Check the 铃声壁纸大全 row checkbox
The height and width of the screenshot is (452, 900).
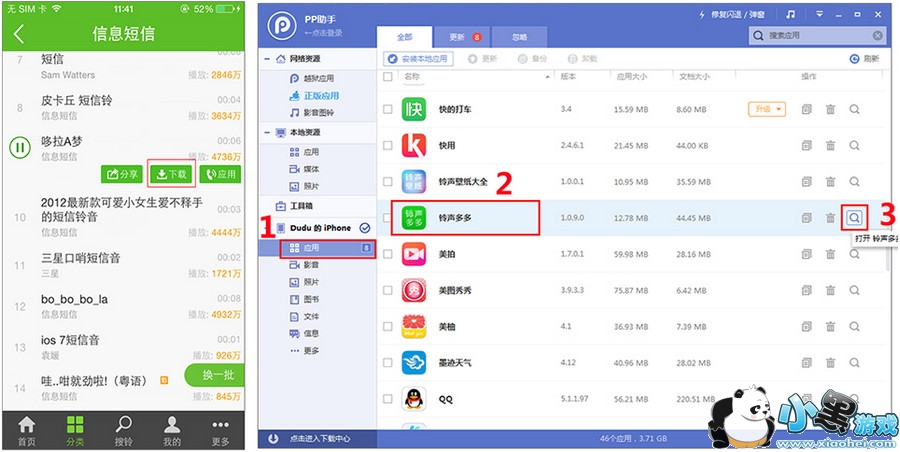(x=388, y=182)
